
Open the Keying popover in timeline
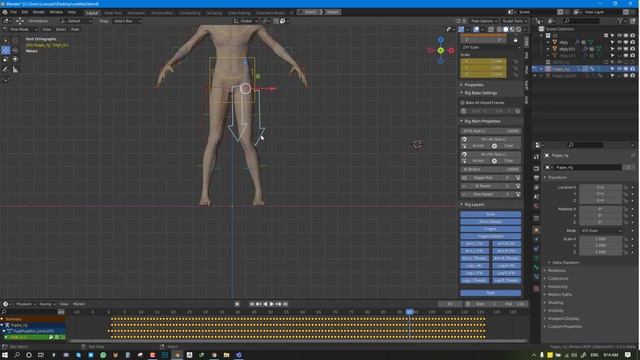point(47,304)
